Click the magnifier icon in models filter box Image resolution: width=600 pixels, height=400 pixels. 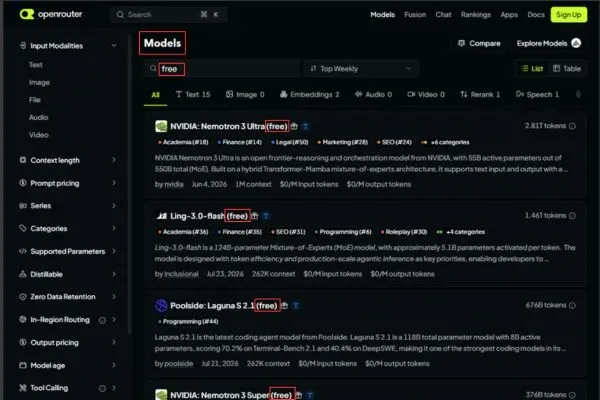(x=153, y=69)
